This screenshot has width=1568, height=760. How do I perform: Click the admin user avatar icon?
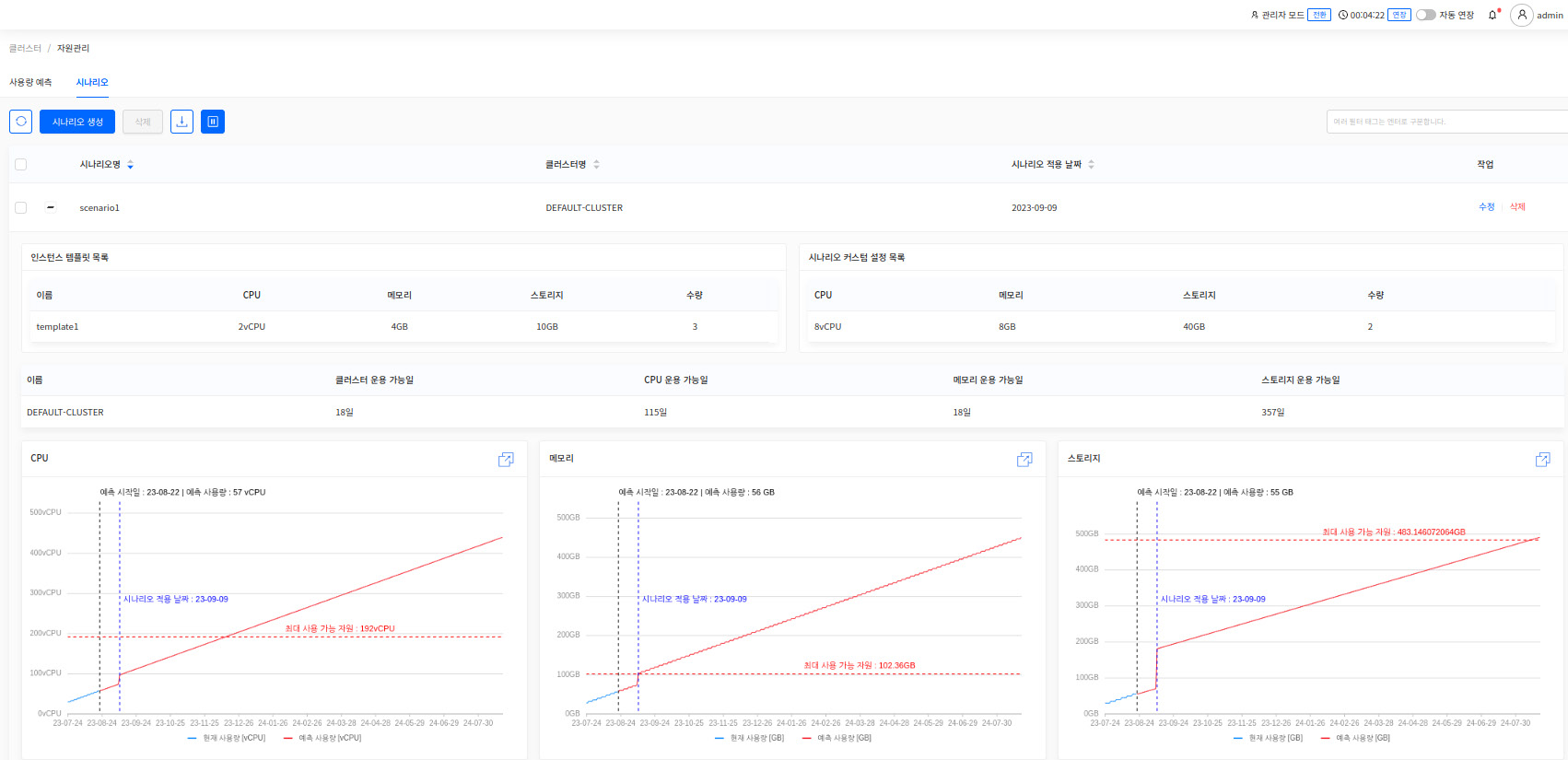point(1522,16)
